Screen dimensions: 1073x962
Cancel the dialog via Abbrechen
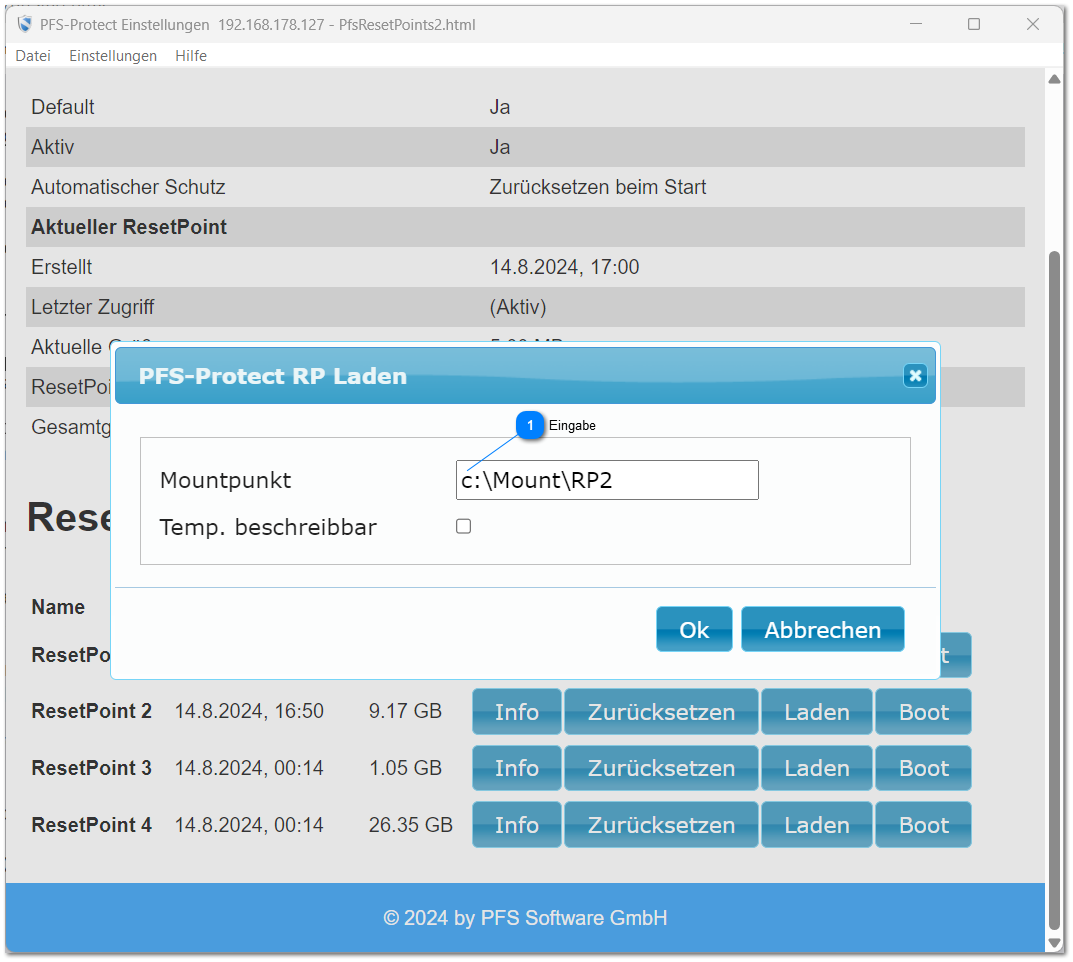click(822, 629)
